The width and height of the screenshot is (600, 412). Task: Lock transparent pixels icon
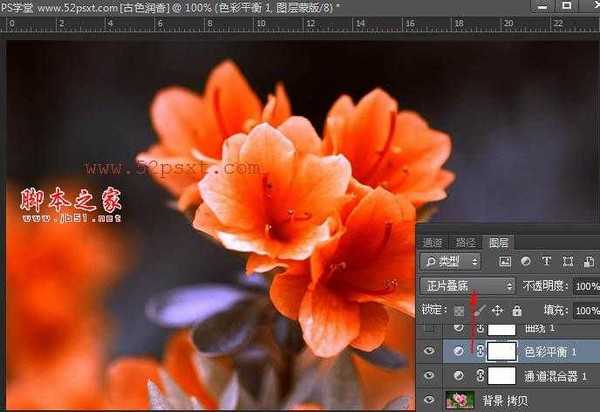tap(459, 311)
